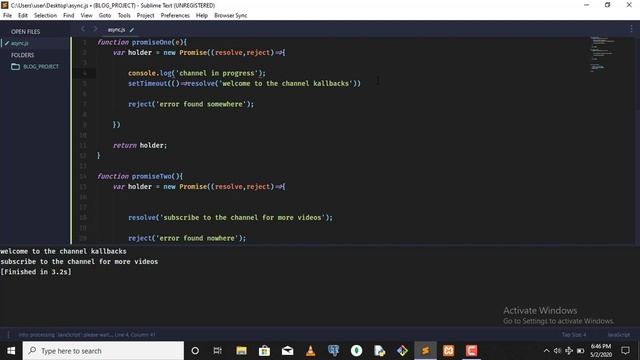The height and width of the screenshot is (360, 640).
Task: Open VLC media player from the taskbar
Action: (x=310, y=351)
